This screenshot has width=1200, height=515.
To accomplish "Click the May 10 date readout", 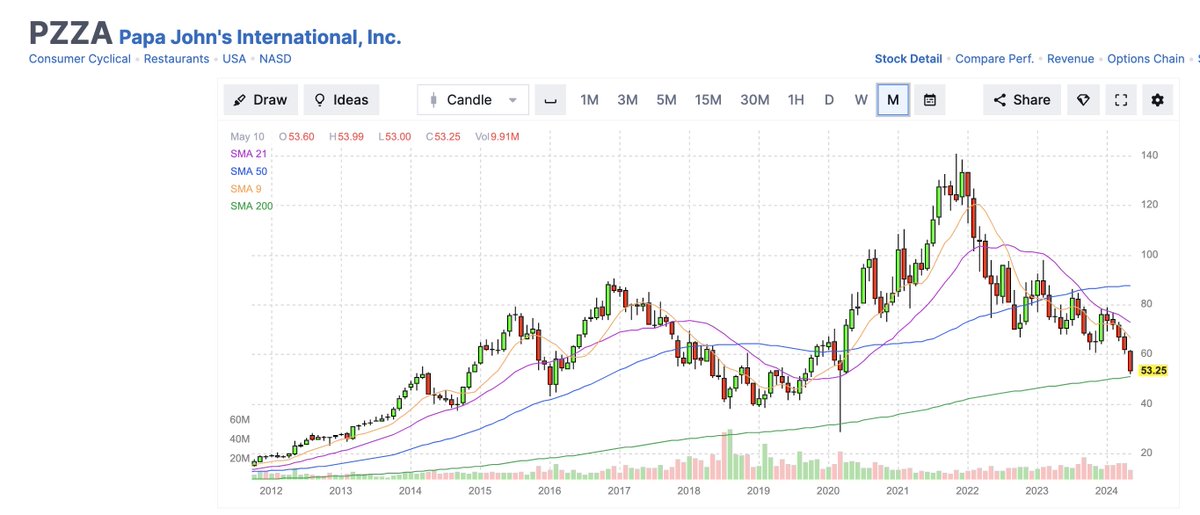I will click(x=247, y=135).
